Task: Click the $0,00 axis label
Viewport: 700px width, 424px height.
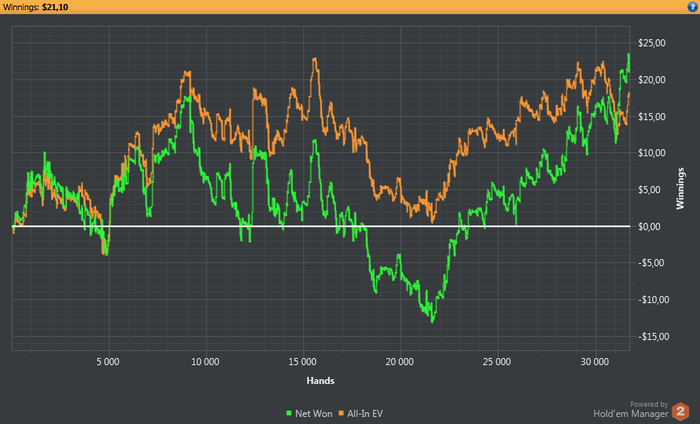Action: (x=649, y=227)
